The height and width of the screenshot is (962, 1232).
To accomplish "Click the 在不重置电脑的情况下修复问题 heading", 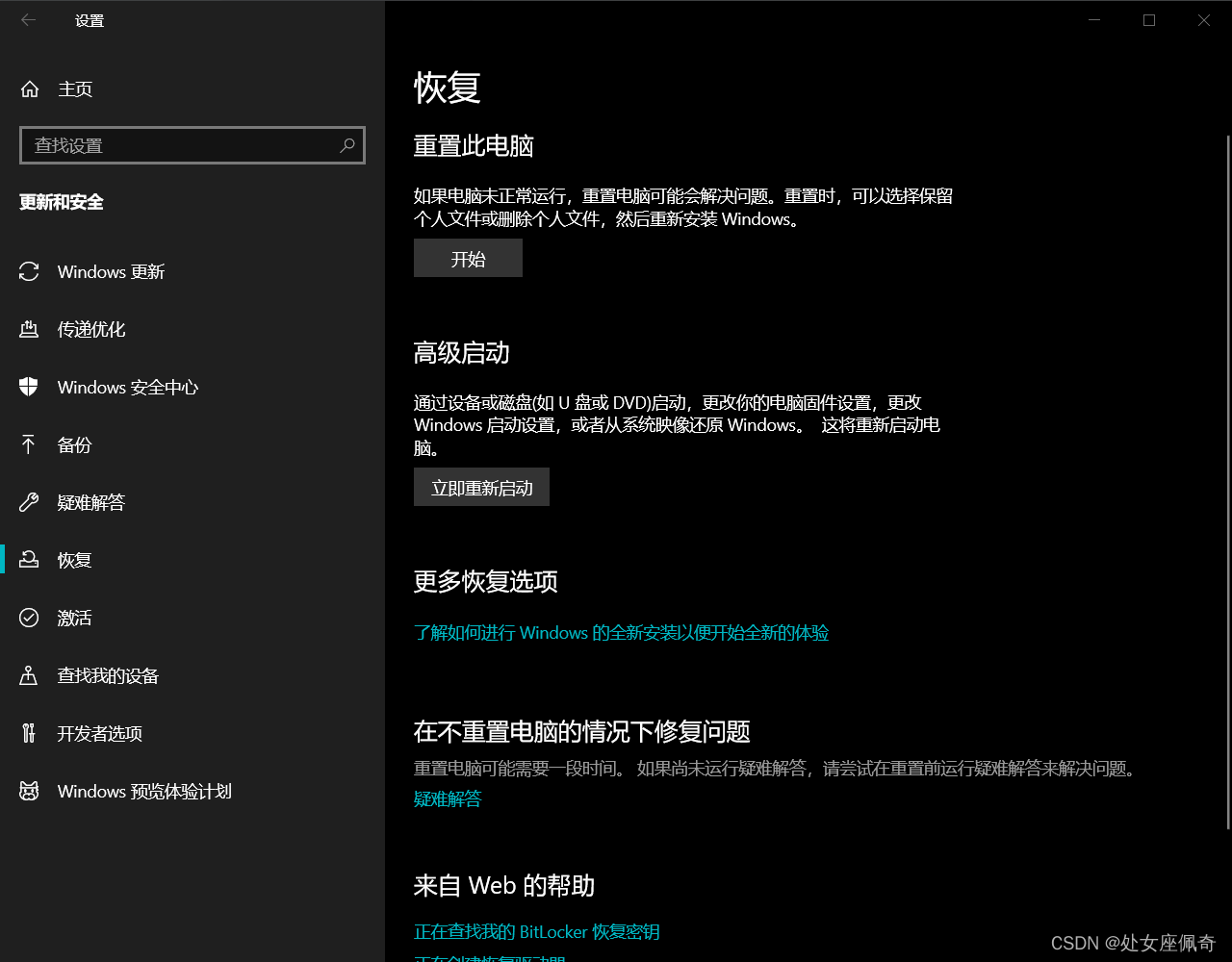I will 582,731.
